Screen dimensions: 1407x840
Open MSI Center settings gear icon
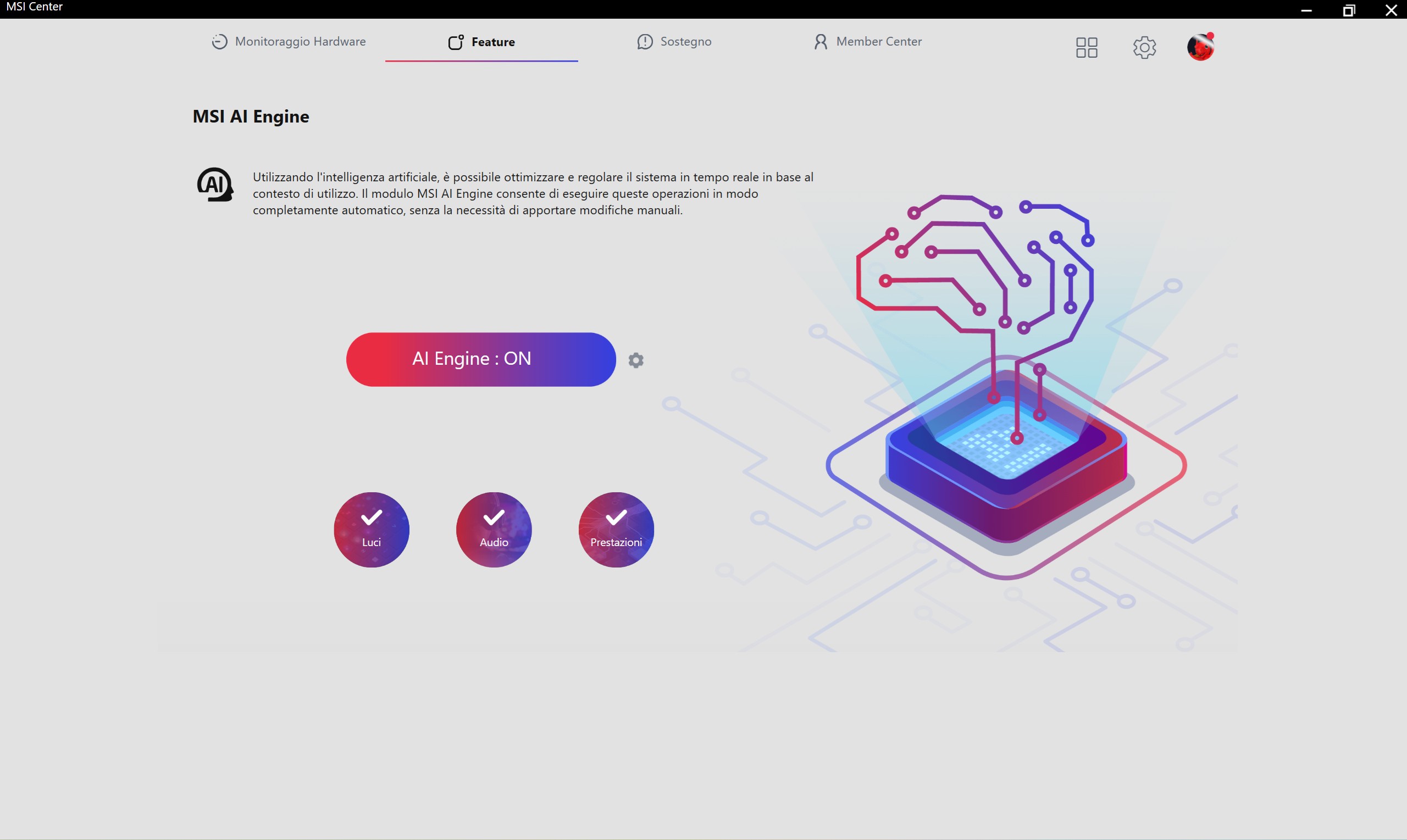coord(1144,48)
